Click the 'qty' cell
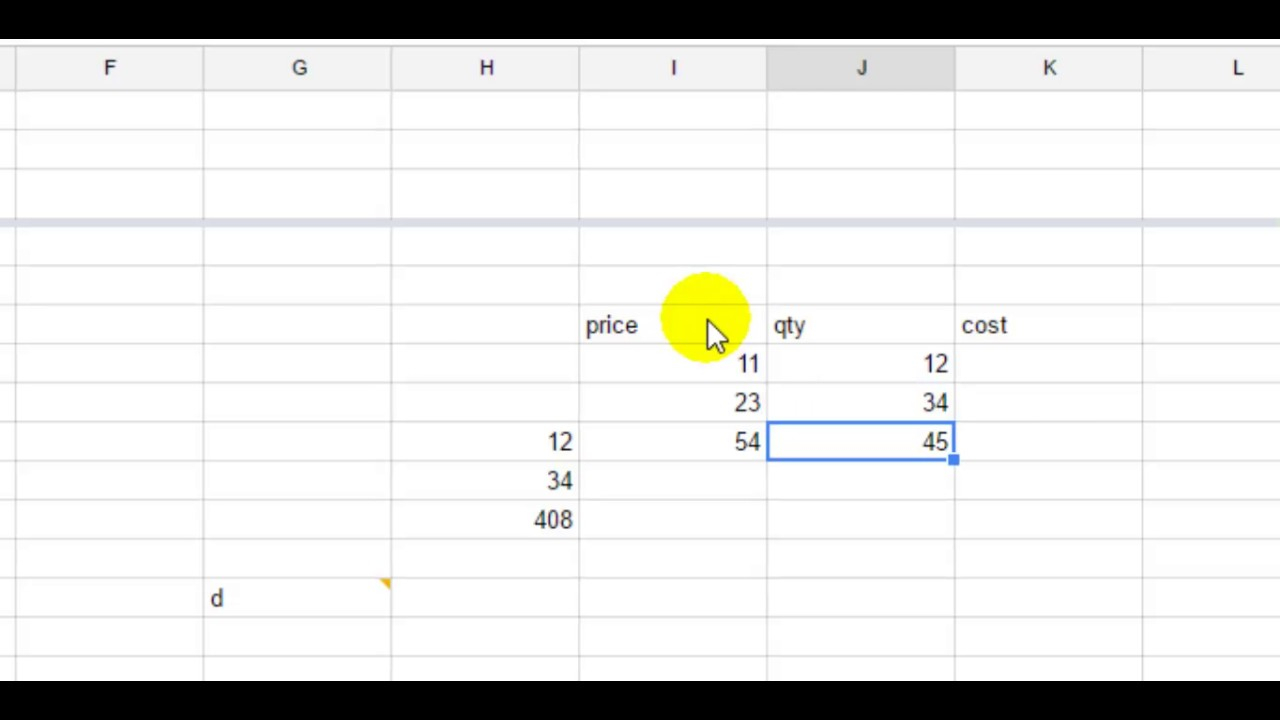Image resolution: width=1280 pixels, height=720 pixels. tap(861, 326)
